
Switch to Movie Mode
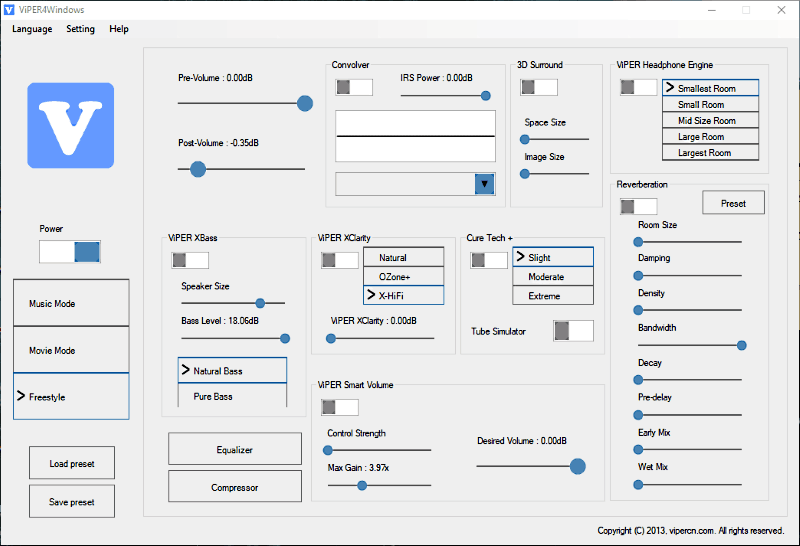[71, 350]
